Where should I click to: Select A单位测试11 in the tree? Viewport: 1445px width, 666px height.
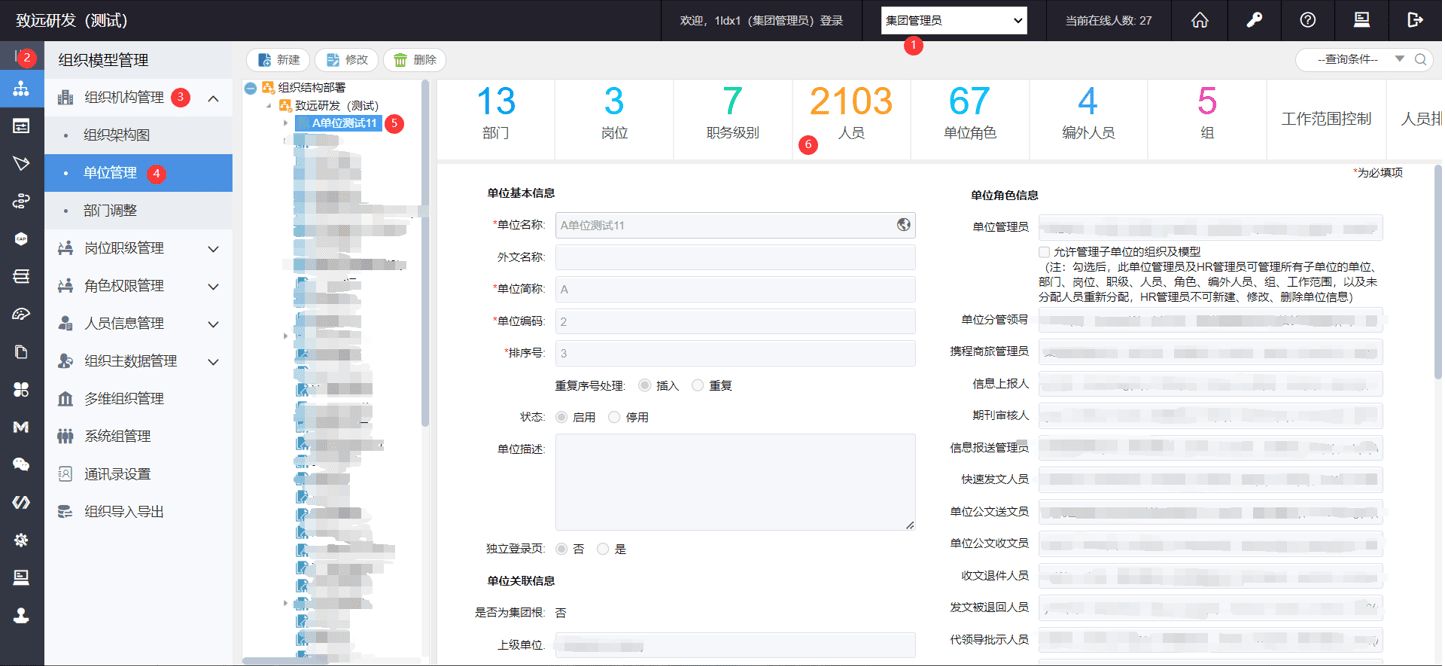[x=339, y=124]
